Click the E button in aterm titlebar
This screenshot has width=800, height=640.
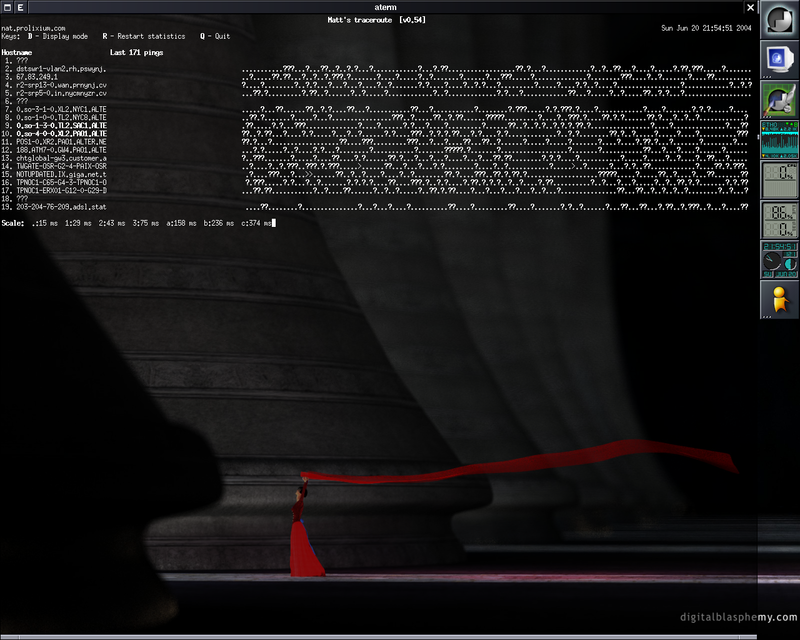point(20,7)
